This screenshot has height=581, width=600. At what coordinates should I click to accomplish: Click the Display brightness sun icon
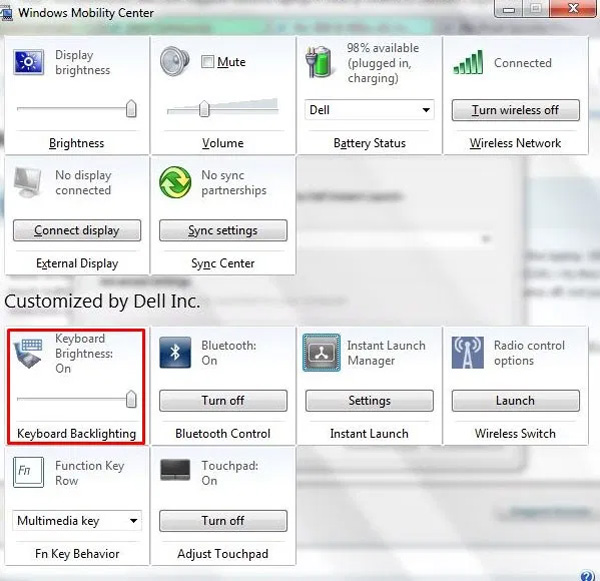click(x=29, y=62)
